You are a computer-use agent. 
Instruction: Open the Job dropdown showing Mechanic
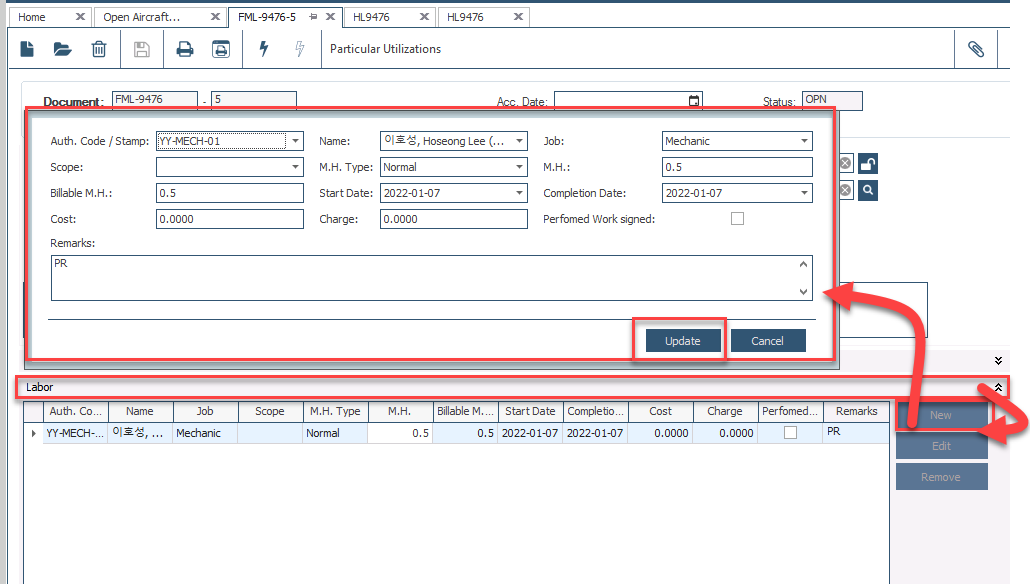pyautogui.click(x=804, y=141)
